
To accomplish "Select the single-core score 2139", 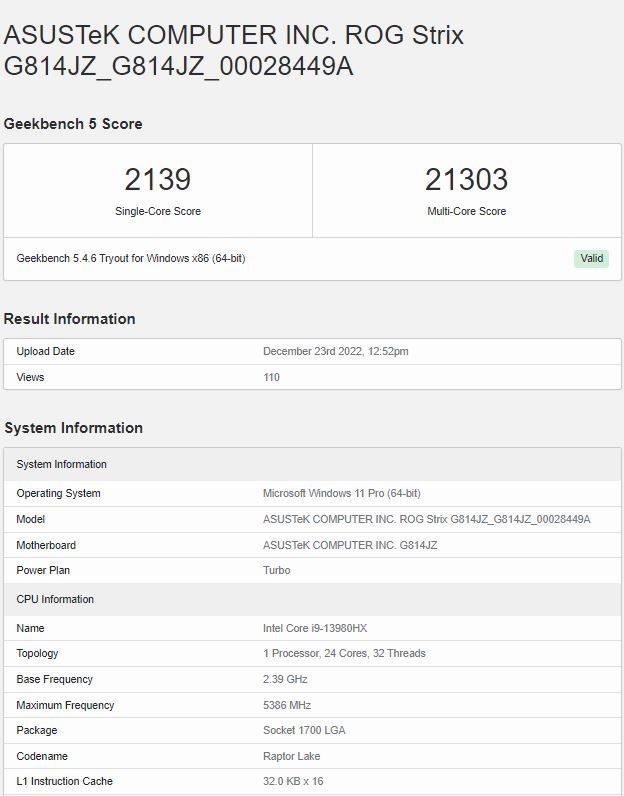I will coord(157,179).
